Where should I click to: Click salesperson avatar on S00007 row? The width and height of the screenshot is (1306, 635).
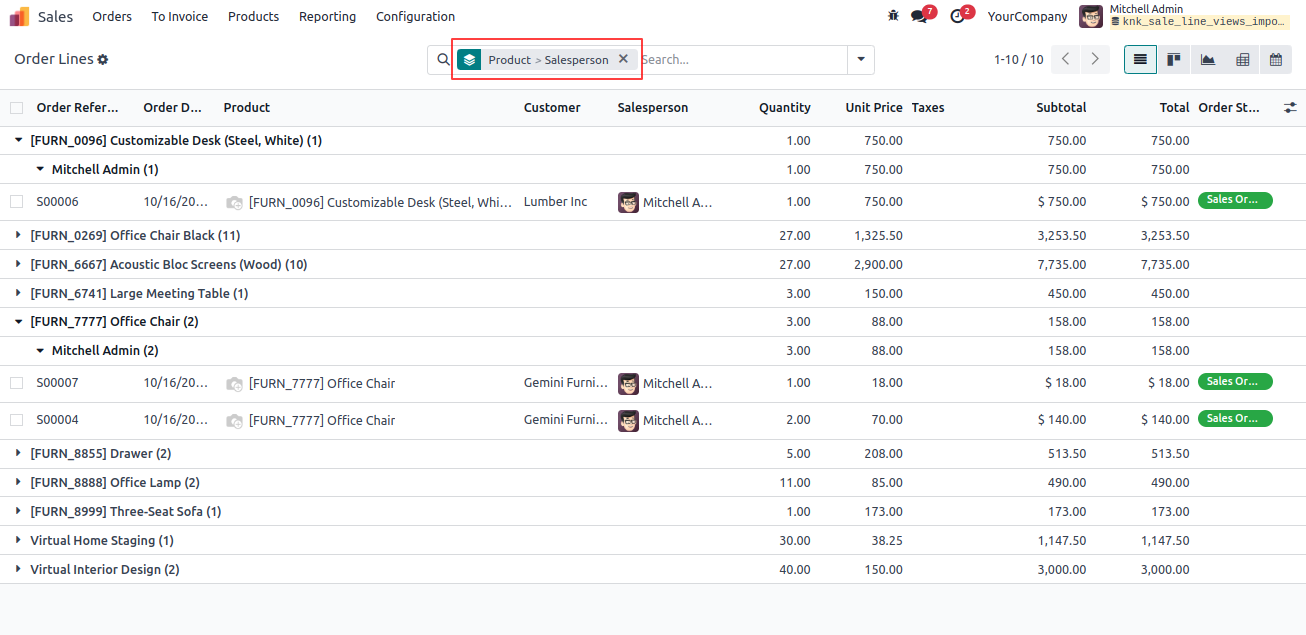point(628,383)
